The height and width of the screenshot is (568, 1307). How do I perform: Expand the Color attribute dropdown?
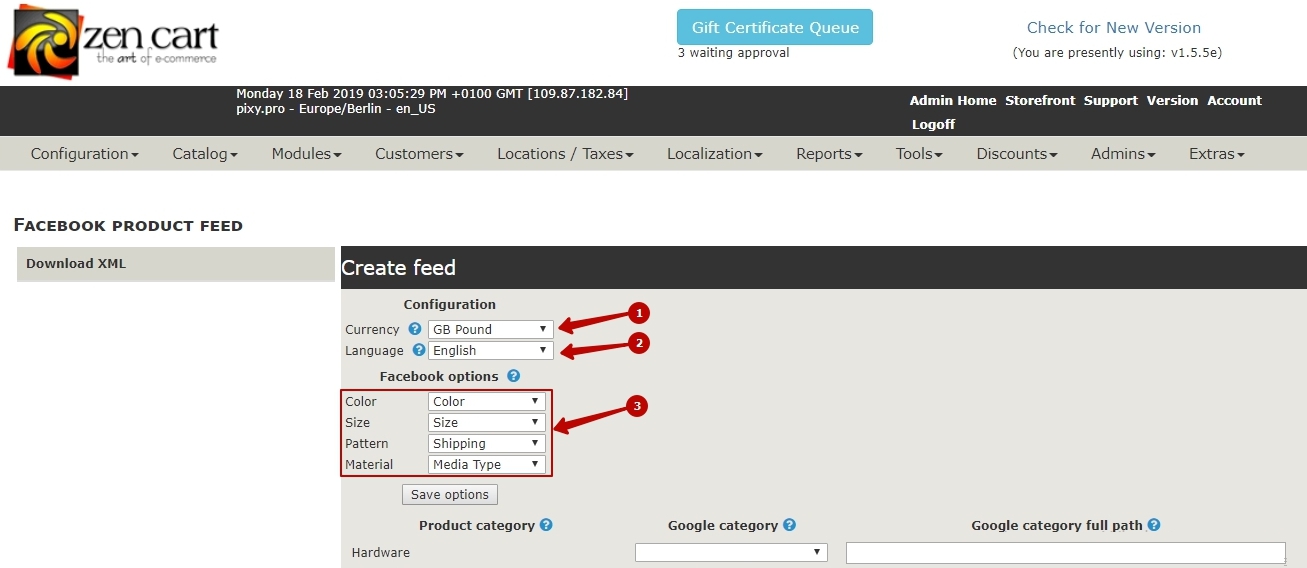click(486, 401)
